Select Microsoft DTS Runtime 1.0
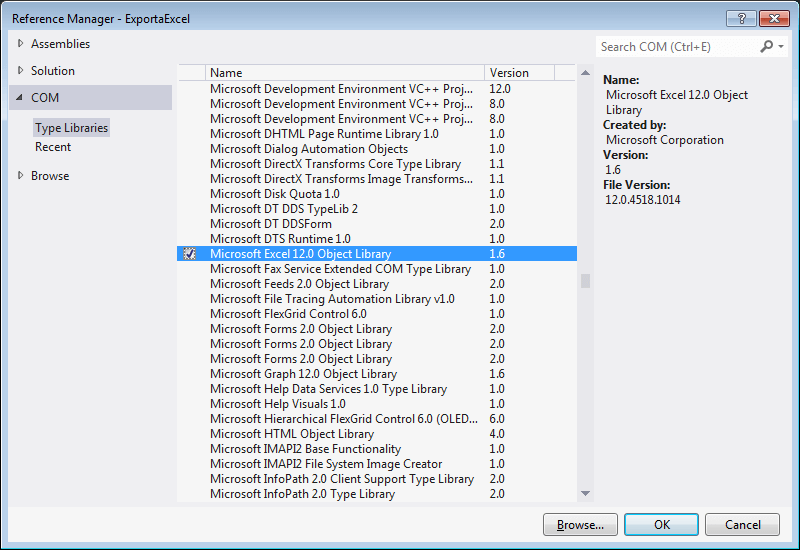The image size is (800, 550). point(377,239)
